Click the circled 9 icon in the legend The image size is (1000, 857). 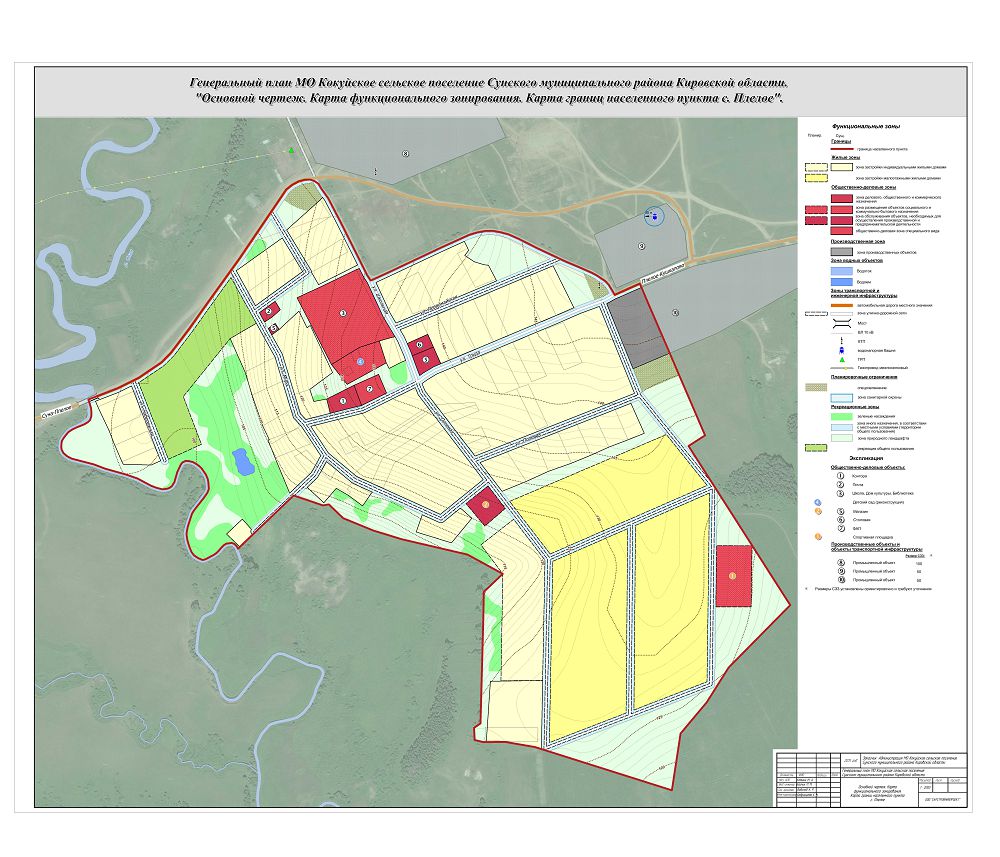[841, 572]
